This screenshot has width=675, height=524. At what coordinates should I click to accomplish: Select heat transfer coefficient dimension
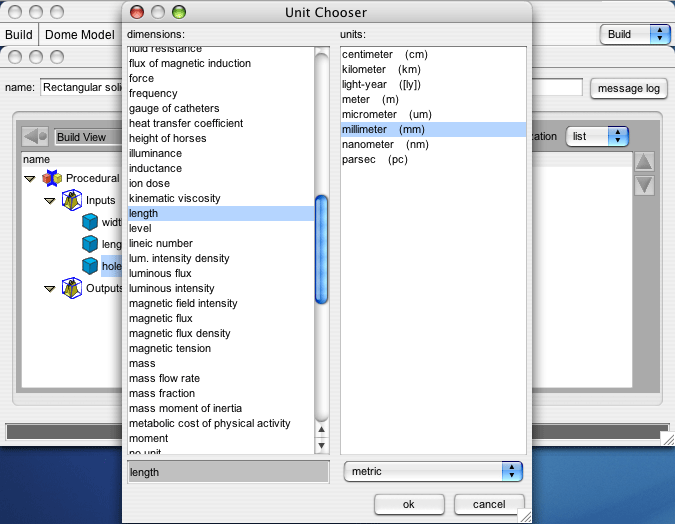[x=221, y=124]
